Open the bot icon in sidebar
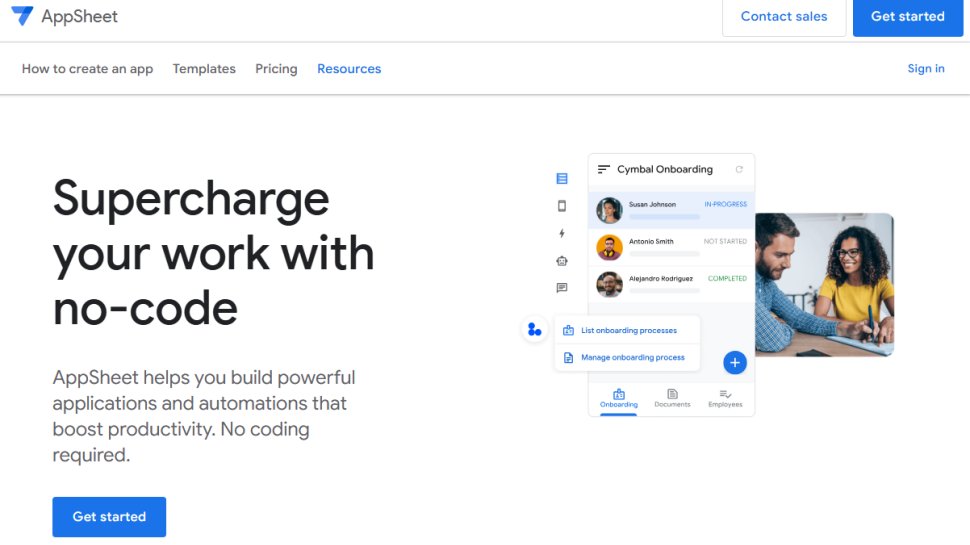 click(x=562, y=261)
